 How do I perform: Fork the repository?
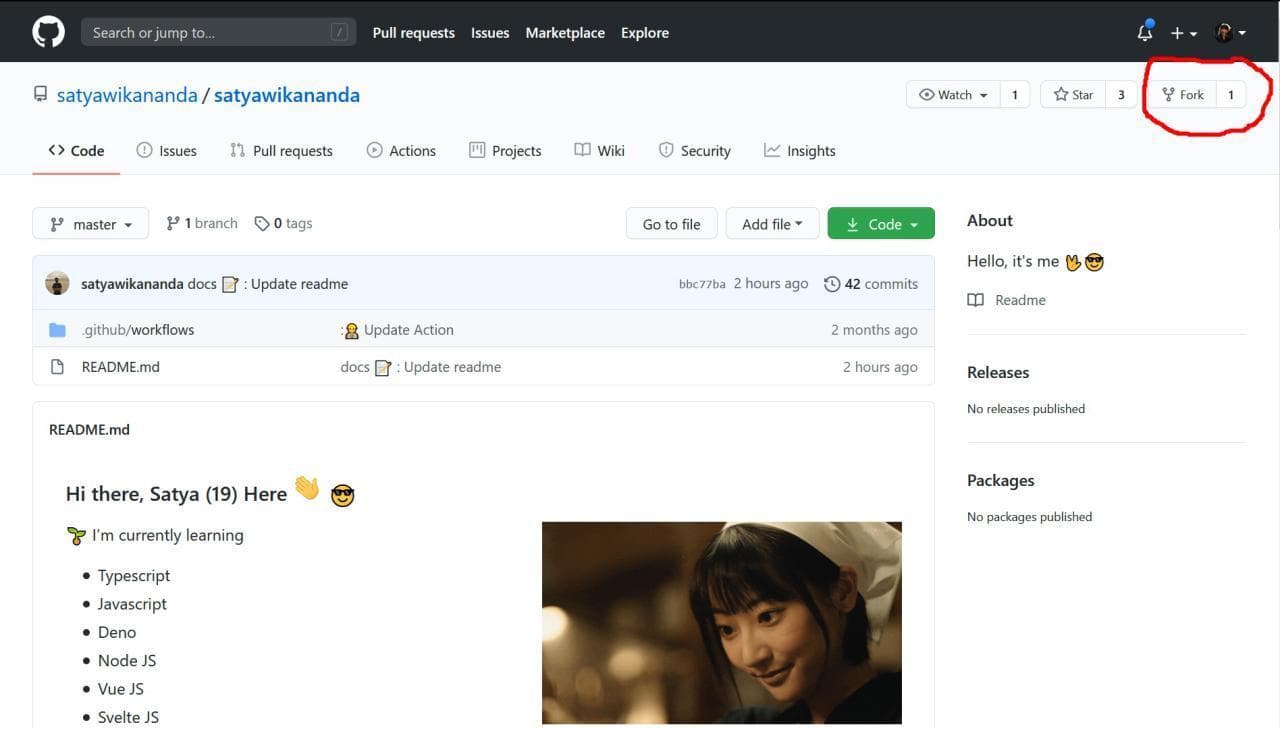click(1182, 95)
